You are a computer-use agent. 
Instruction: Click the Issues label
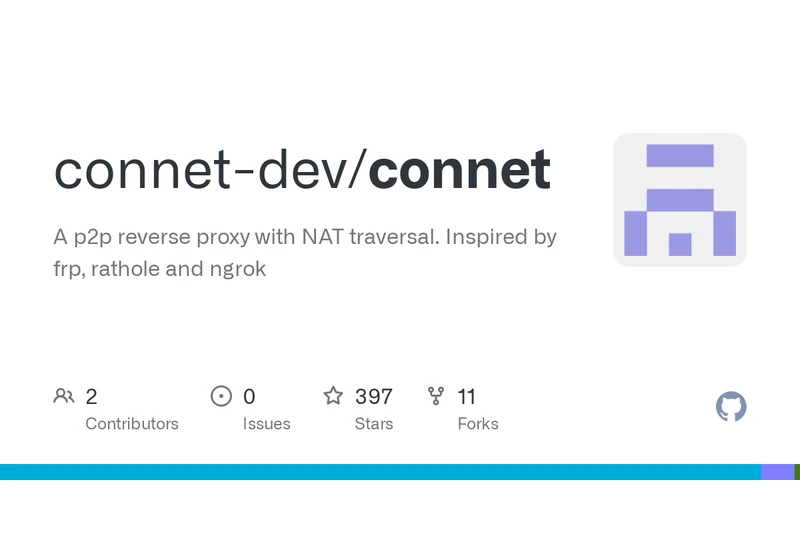[x=266, y=424]
